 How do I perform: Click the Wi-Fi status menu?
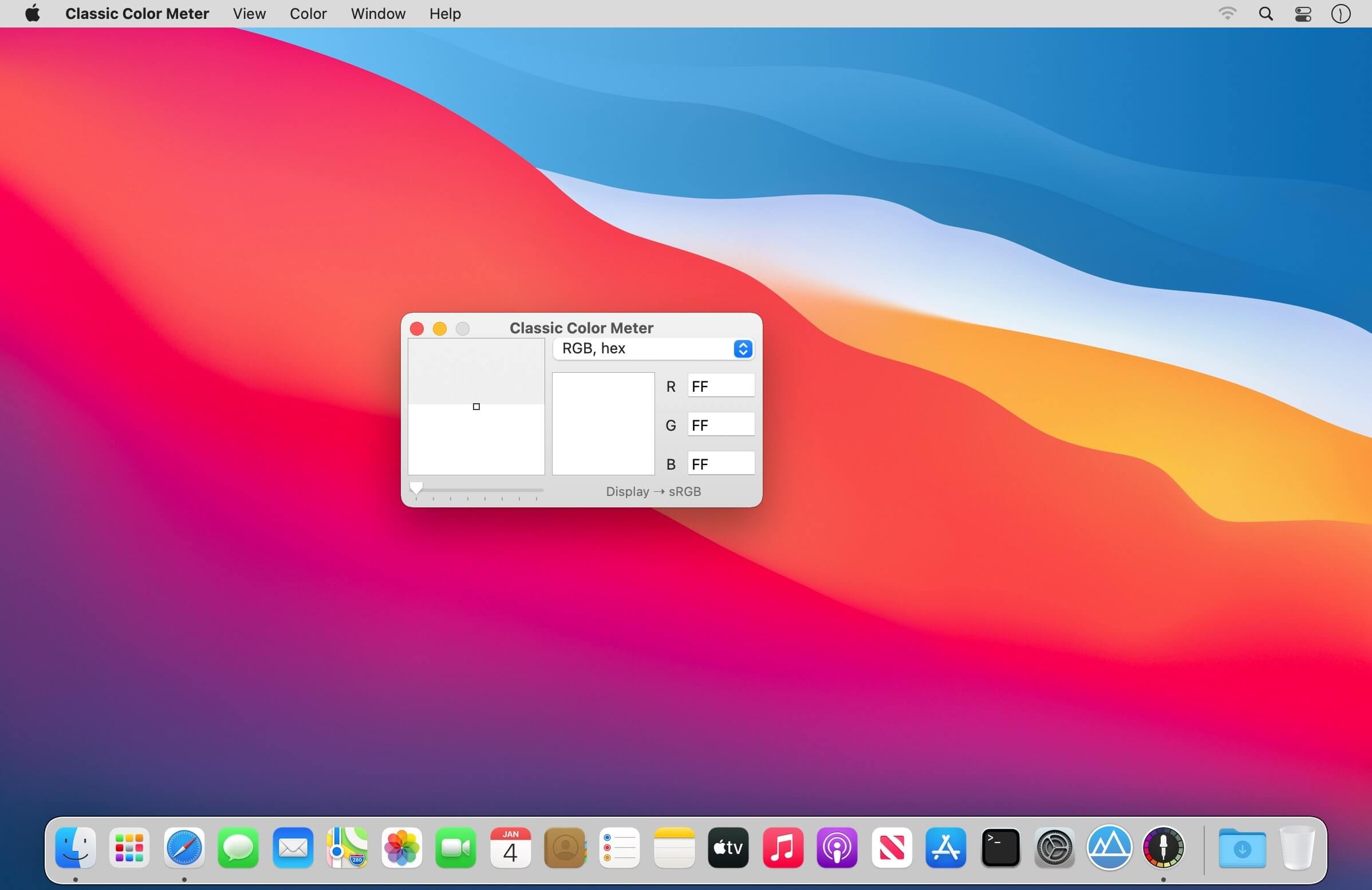coord(1227,14)
